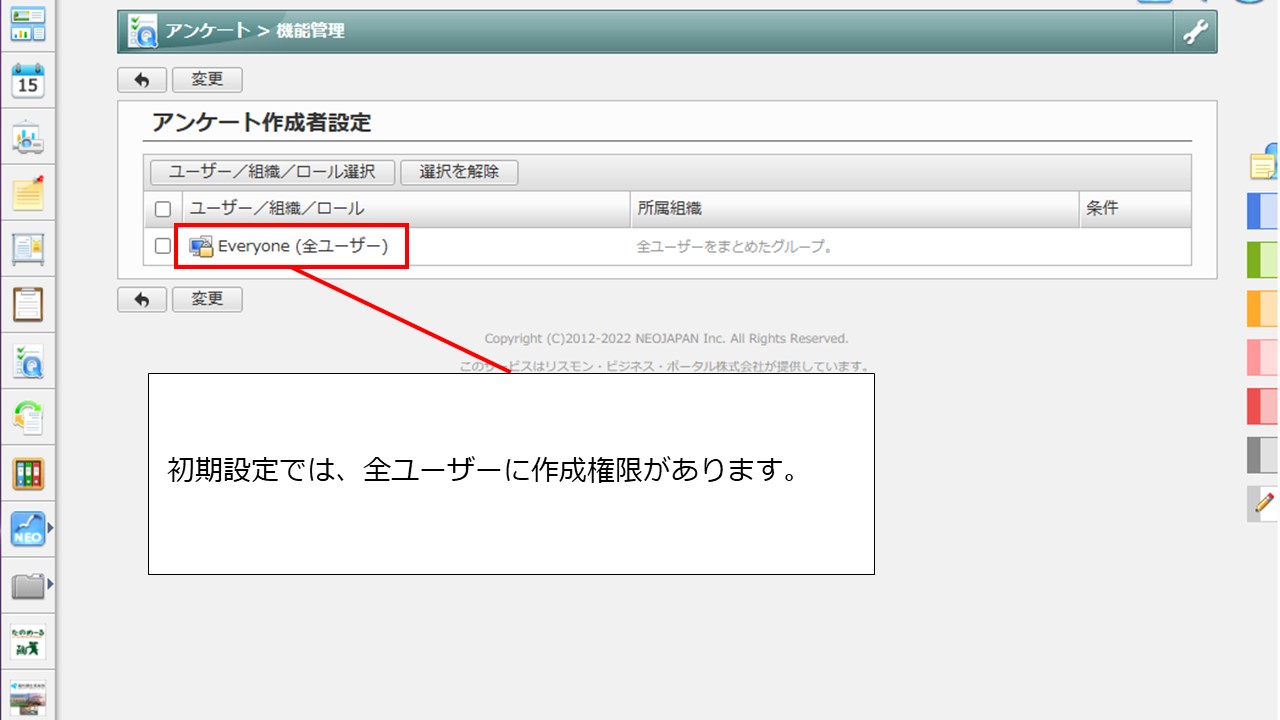
Task: Open the landscape photo shortcut at sidebar bottom
Action: click(x=28, y=697)
